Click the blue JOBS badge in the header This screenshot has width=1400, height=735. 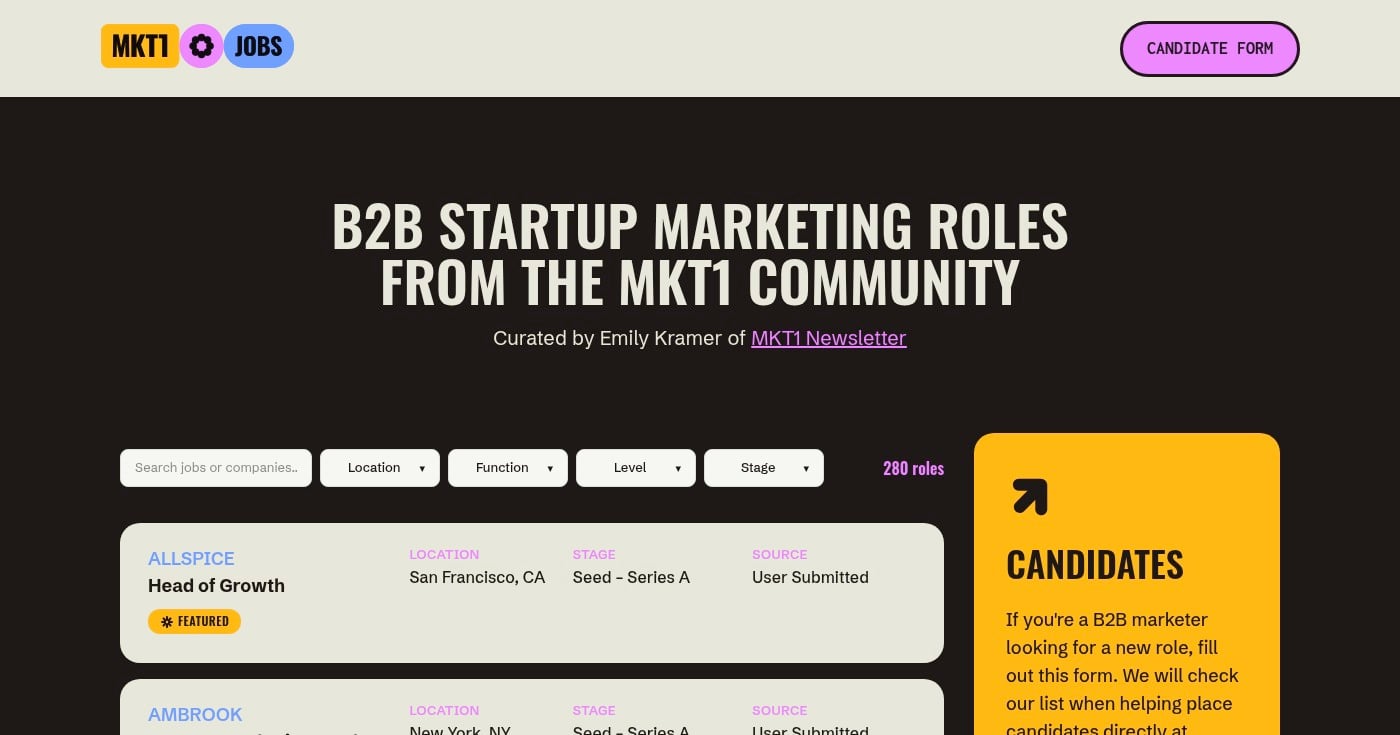(258, 45)
